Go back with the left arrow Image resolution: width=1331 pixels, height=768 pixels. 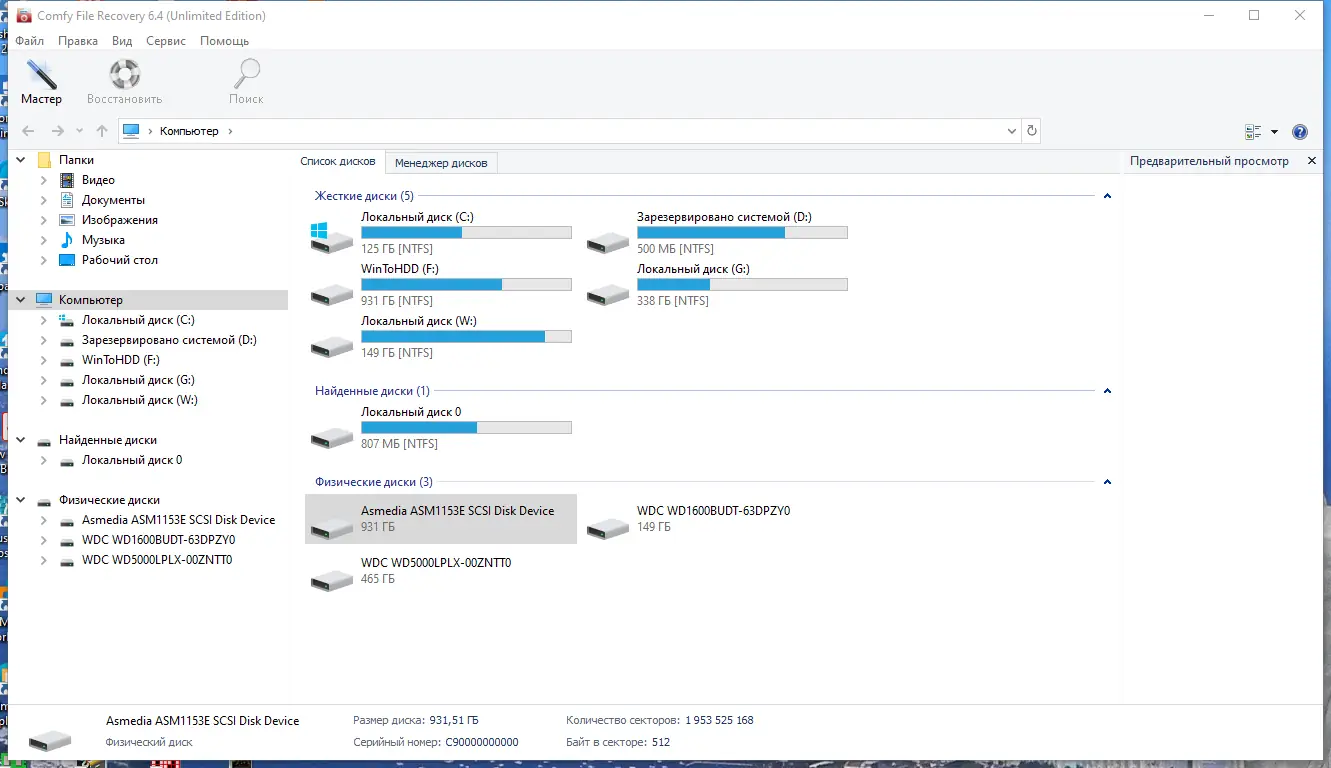(x=28, y=131)
